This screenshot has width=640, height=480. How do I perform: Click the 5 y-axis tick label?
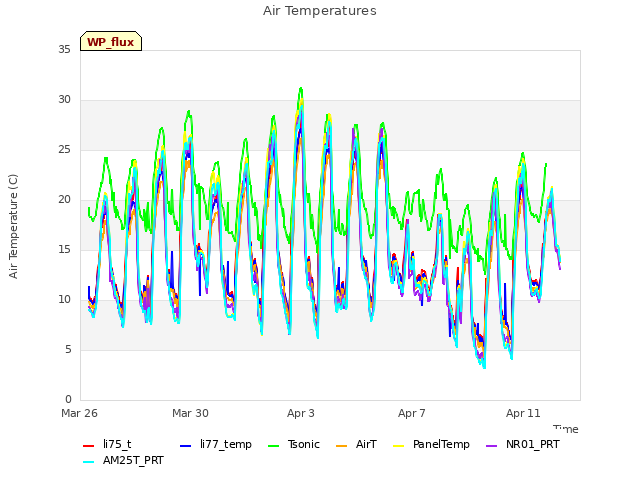68,349
